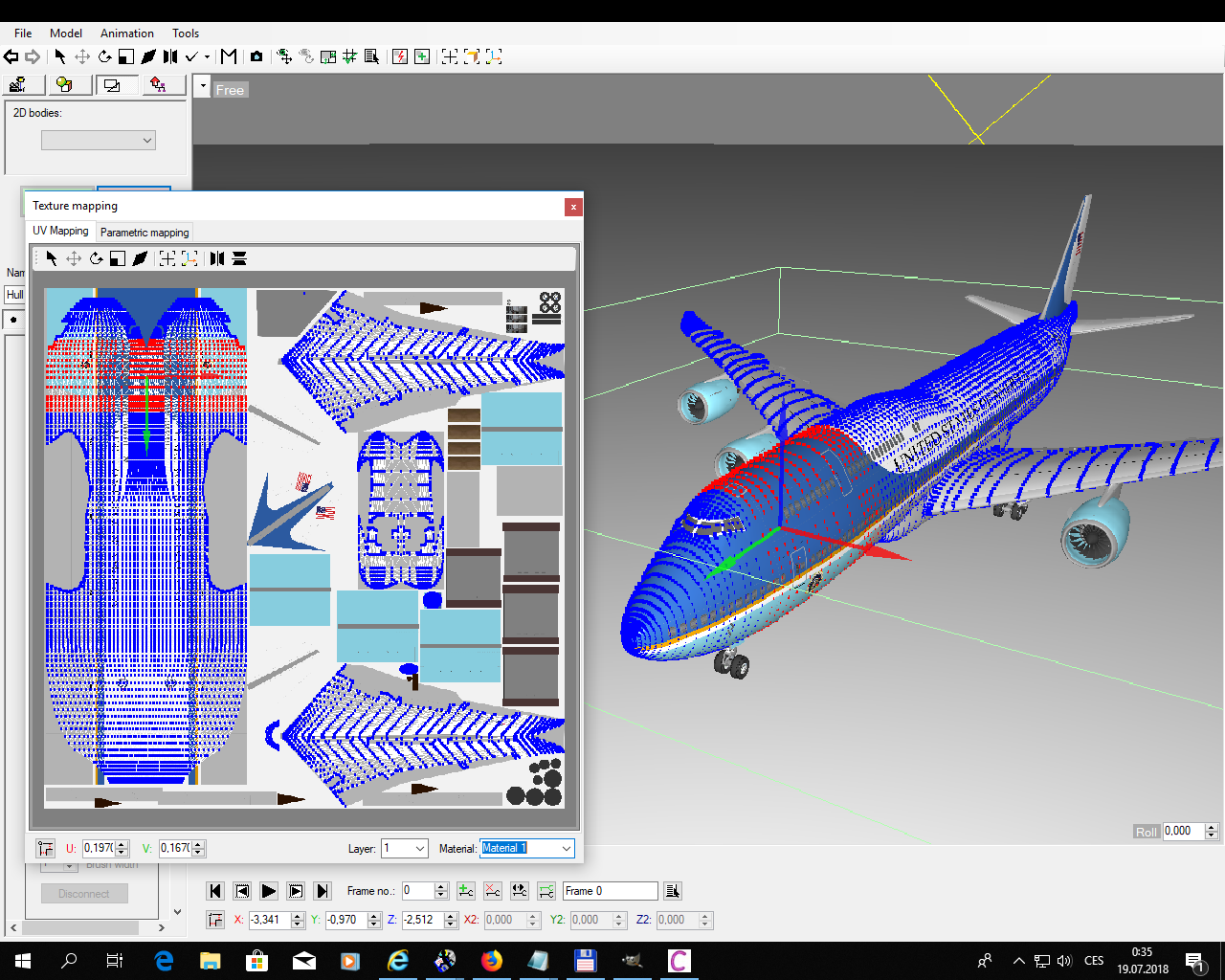Expand the Layer dropdown

pos(419,849)
